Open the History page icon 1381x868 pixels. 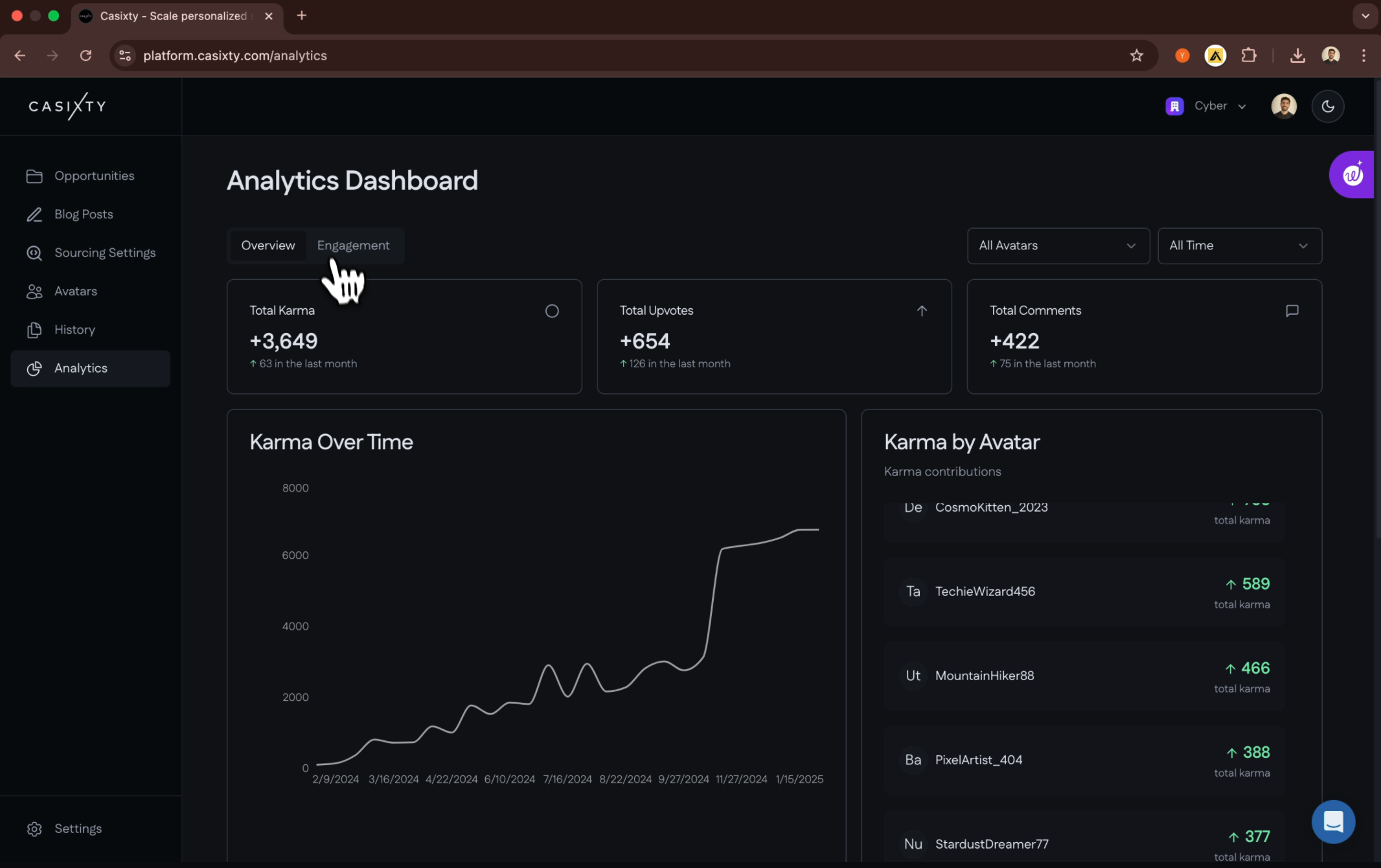34,330
